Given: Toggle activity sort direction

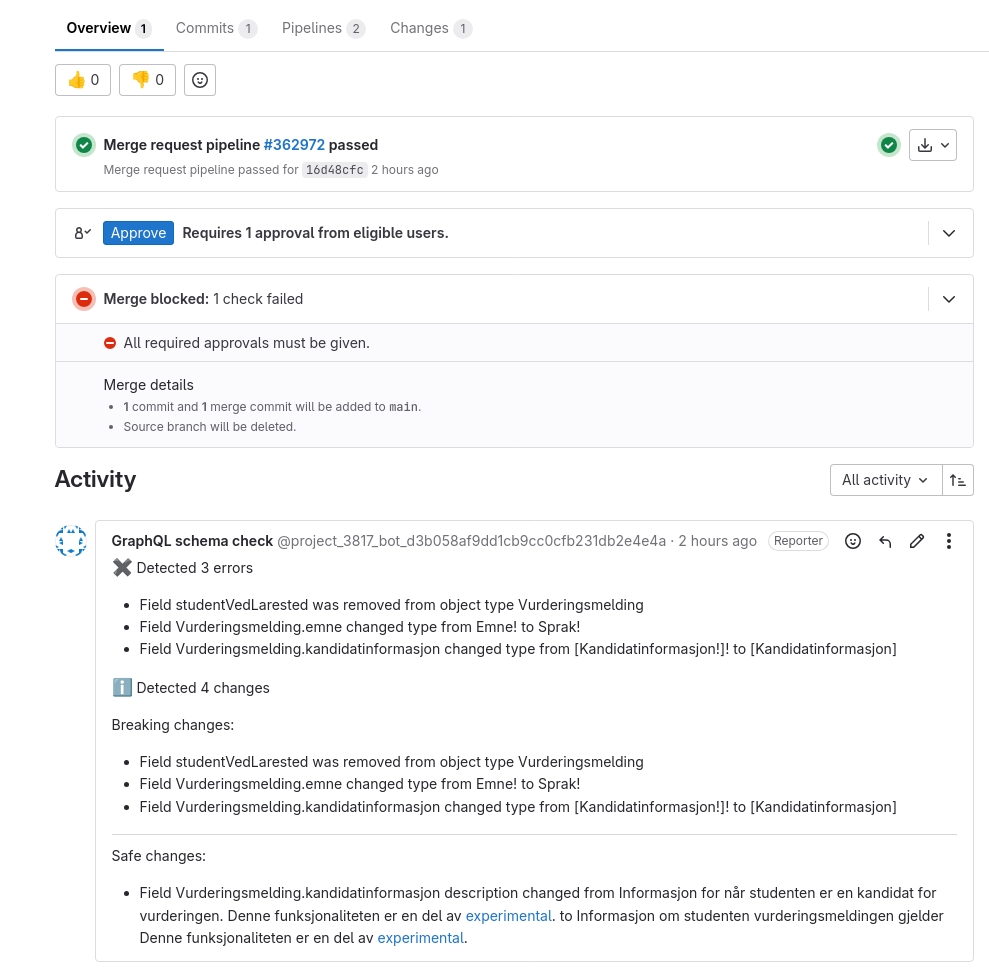Looking at the screenshot, I should click(958, 480).
